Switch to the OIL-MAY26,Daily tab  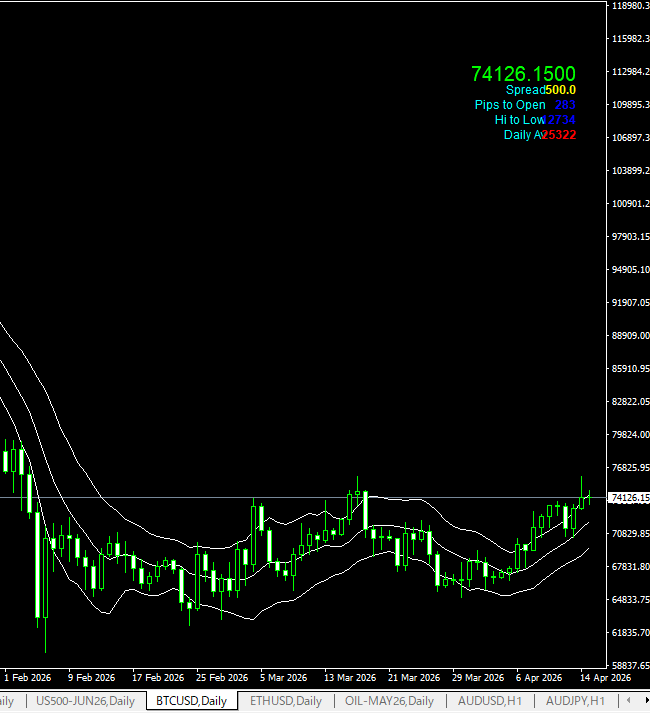point(389,701)
